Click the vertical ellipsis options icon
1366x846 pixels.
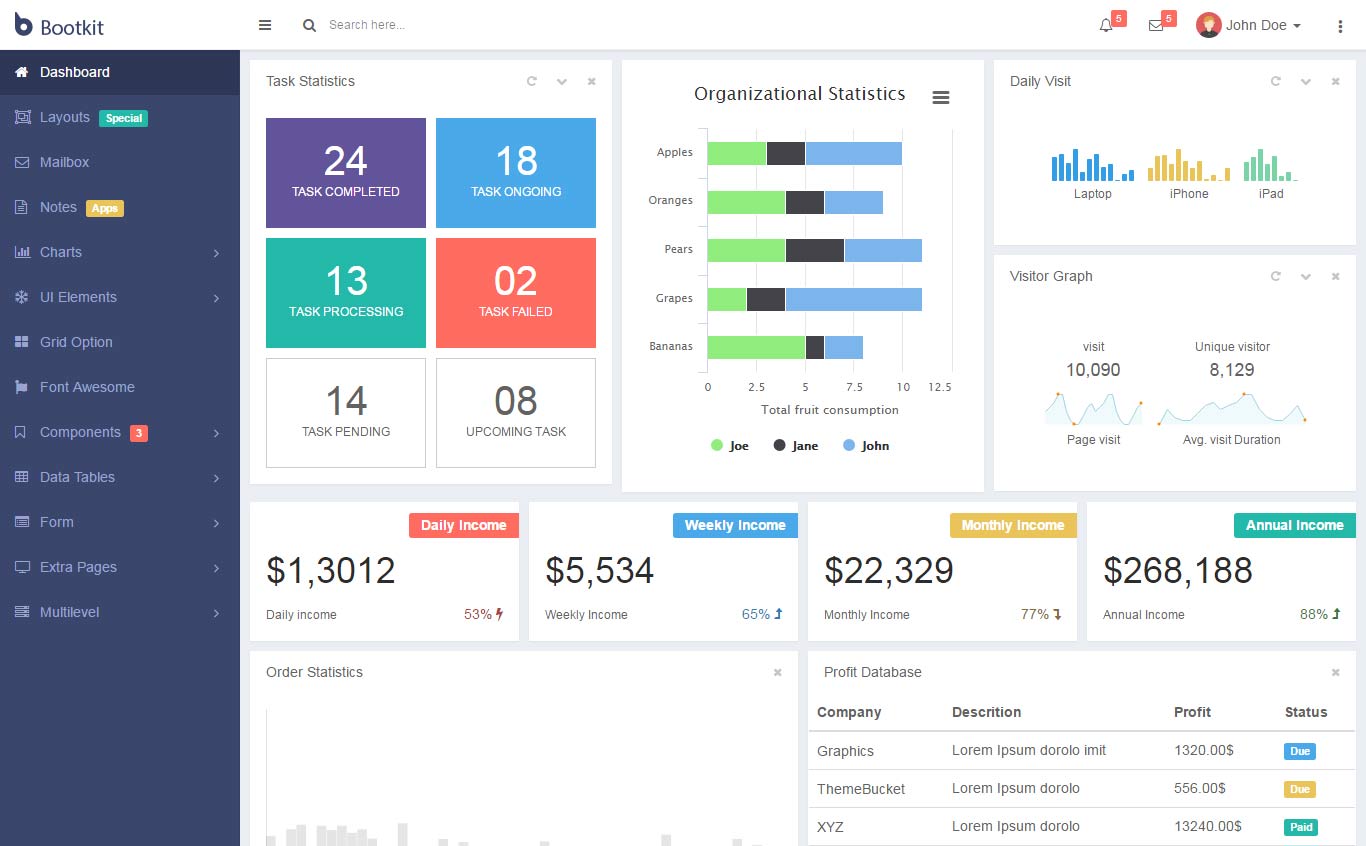coord(1340,26)
